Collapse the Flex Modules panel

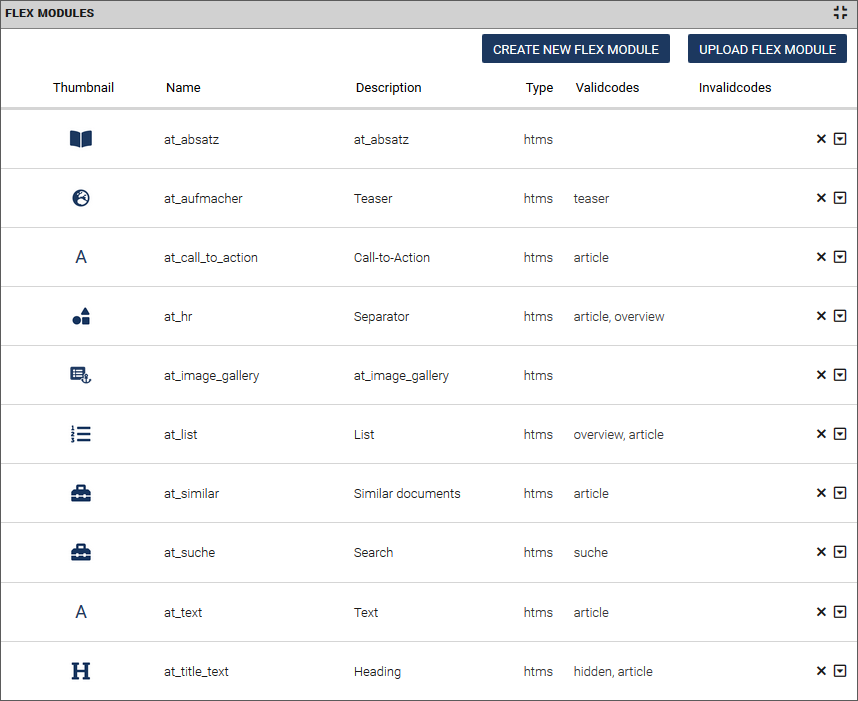coord(840,13)
